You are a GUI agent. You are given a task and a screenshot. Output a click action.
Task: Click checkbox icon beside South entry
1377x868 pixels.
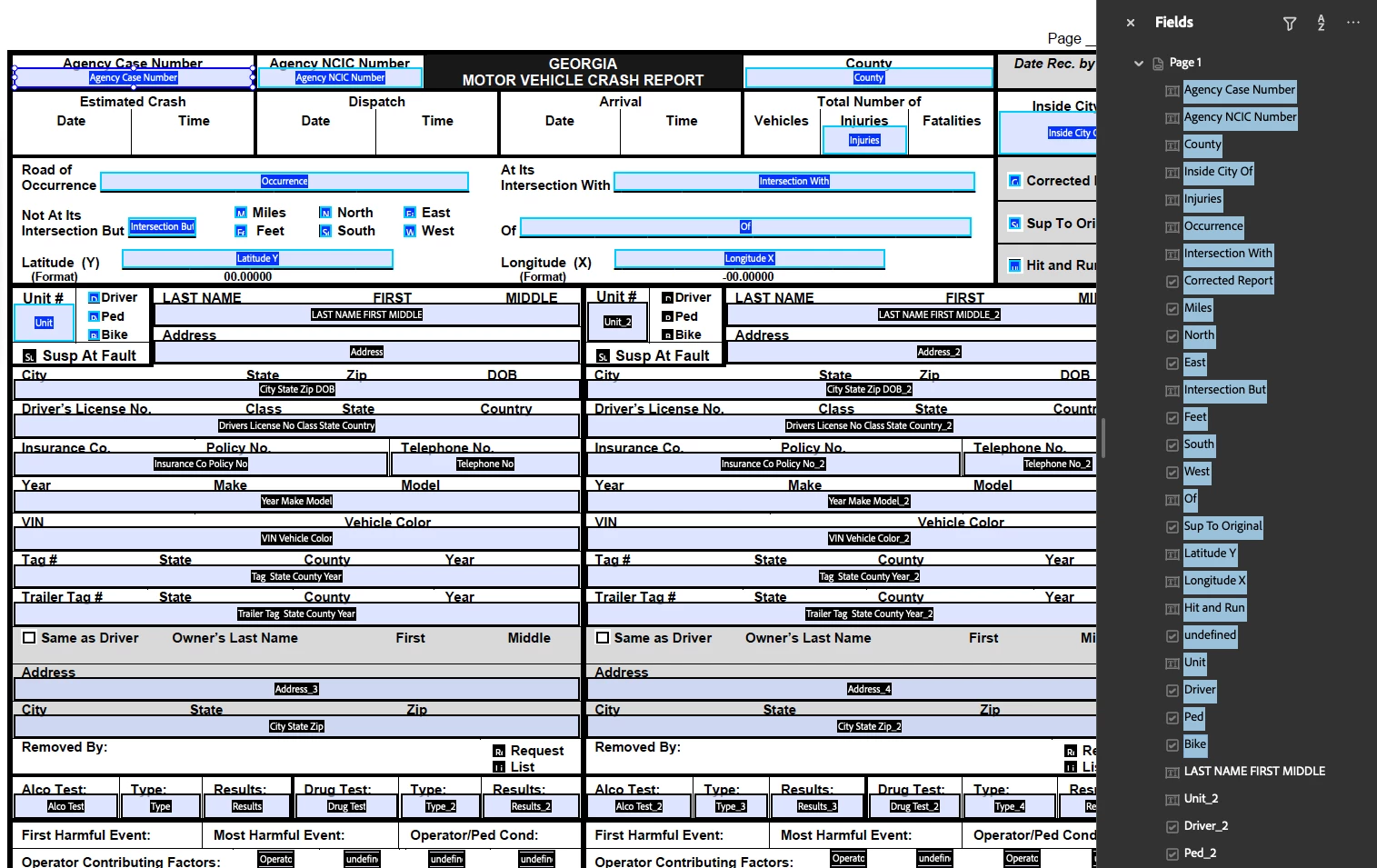(x=1172, y=445)
